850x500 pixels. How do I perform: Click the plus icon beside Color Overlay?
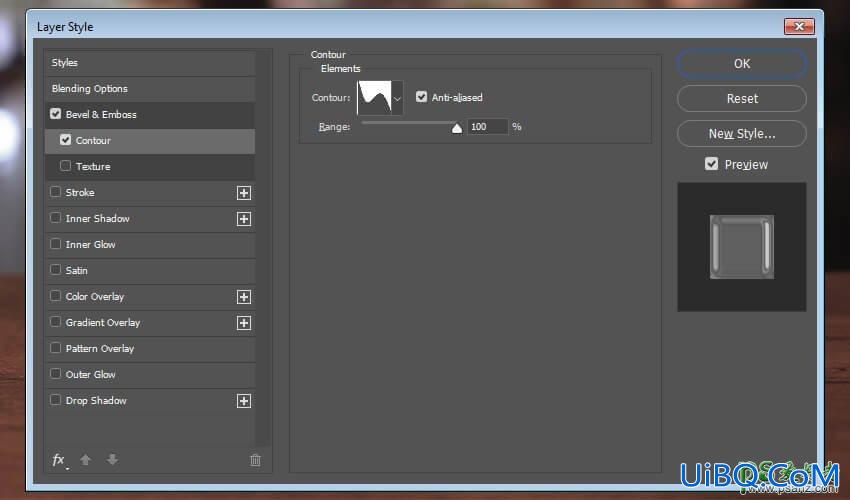coord(244,297)
